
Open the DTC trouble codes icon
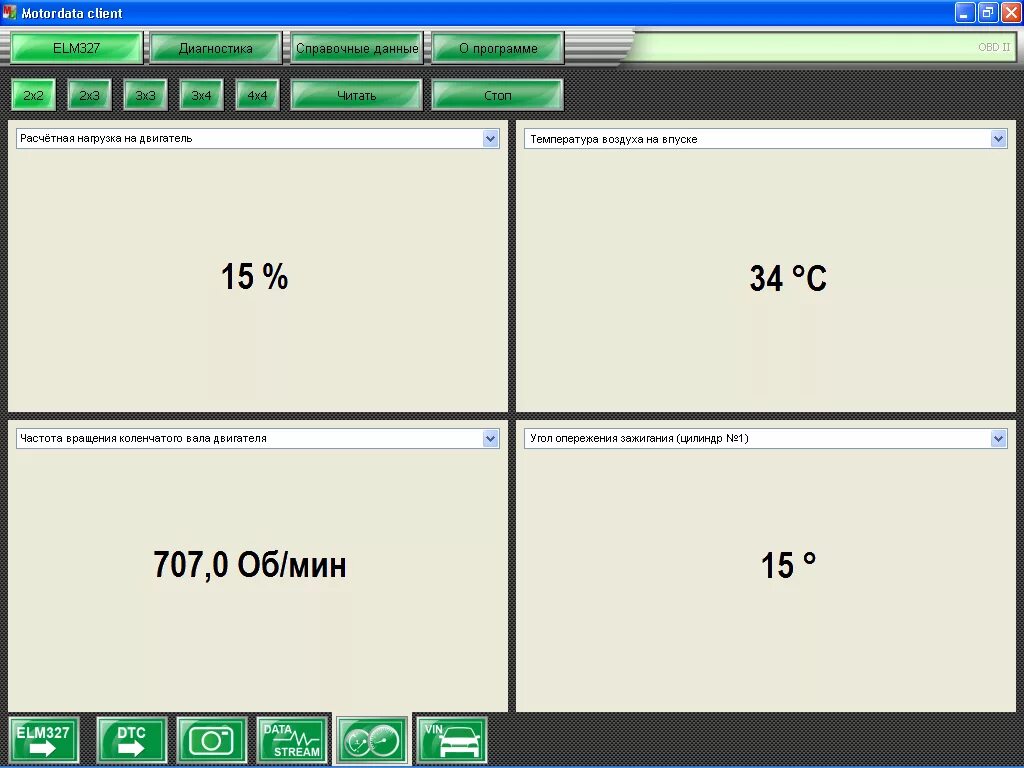(132, 740)
